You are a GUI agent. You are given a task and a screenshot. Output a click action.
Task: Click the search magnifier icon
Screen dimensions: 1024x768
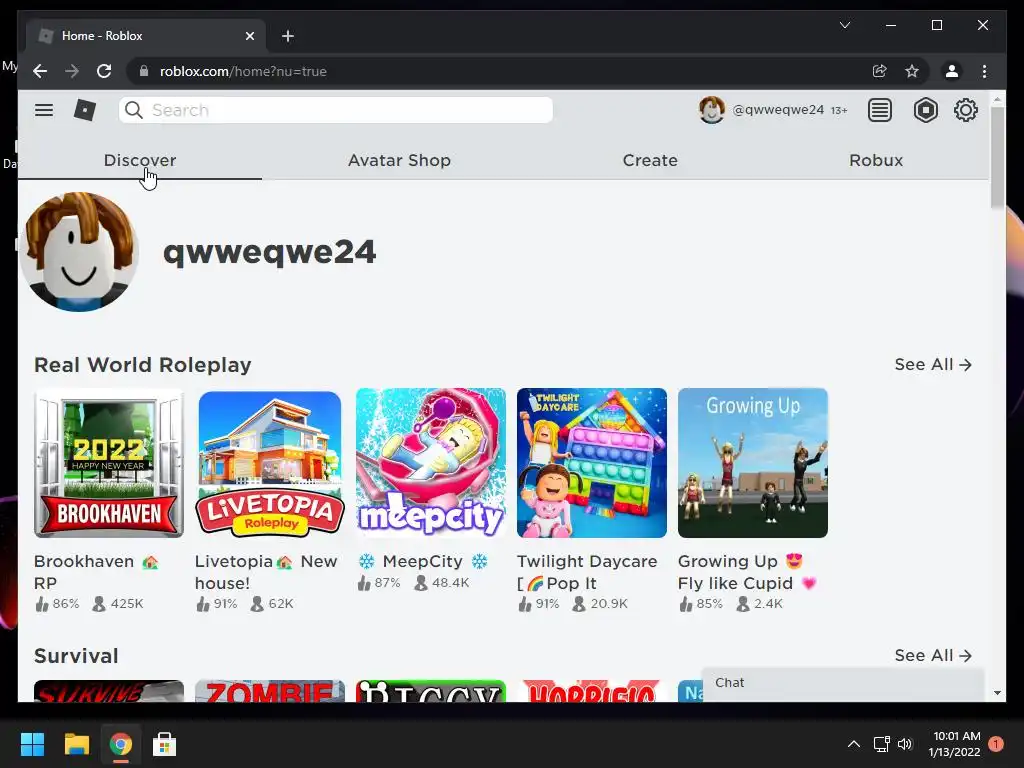tap(133, 110)
